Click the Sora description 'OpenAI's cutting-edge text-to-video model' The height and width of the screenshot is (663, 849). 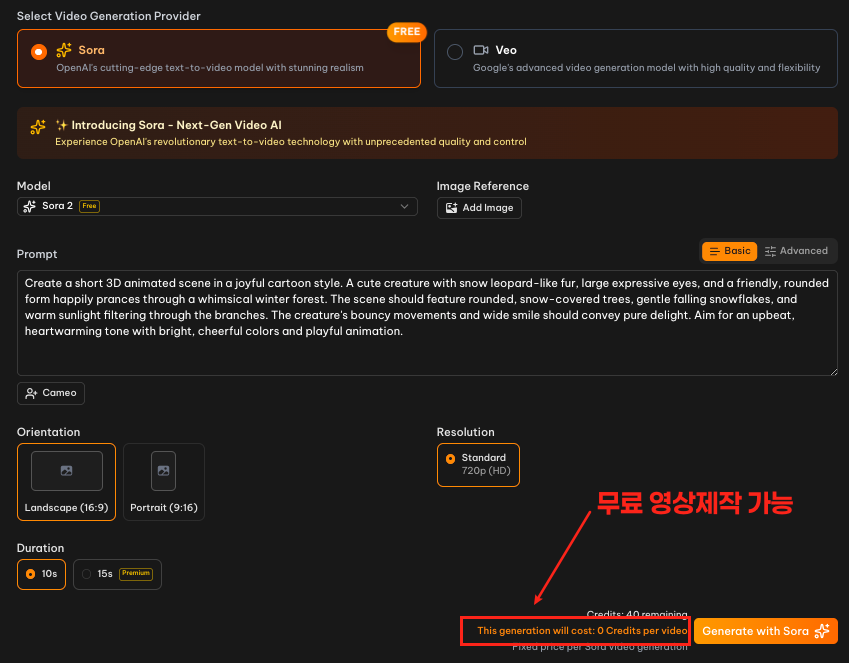[x=210, y=68]
